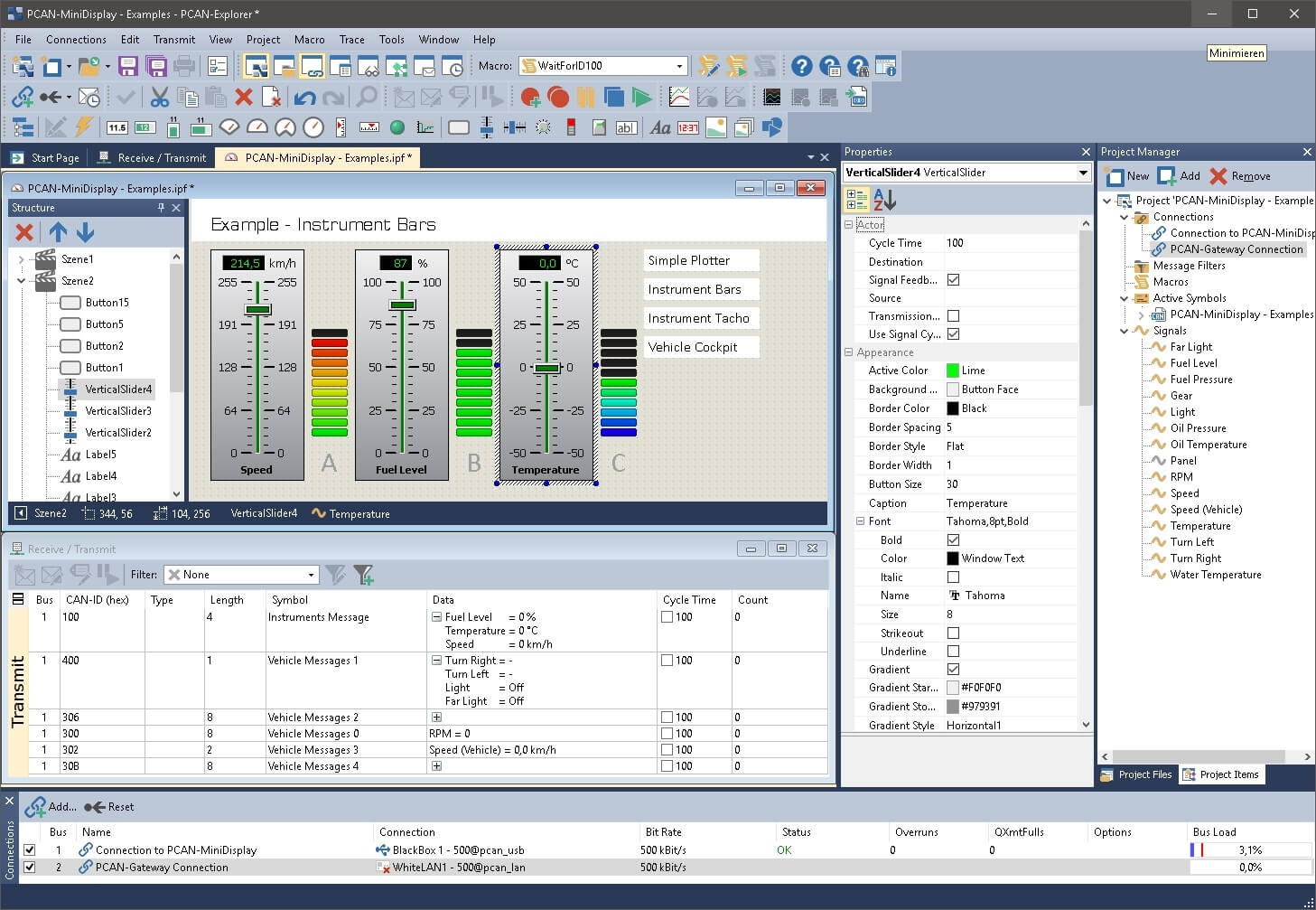The height and width of the screenshot is (910, 1316).
Task: Collapse the Signals tree node
Action: pyautogui.click(x=1123, y=330)
